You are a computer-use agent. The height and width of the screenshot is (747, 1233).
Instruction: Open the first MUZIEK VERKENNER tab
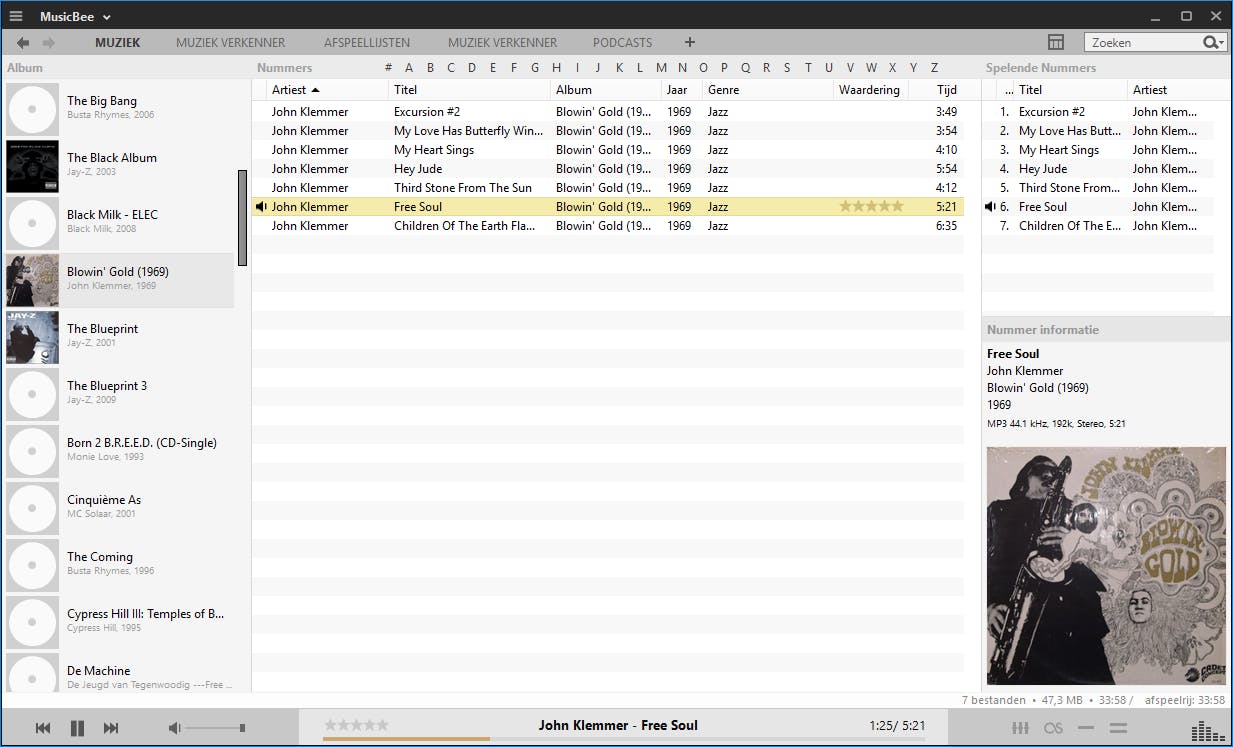click(231, 42)
